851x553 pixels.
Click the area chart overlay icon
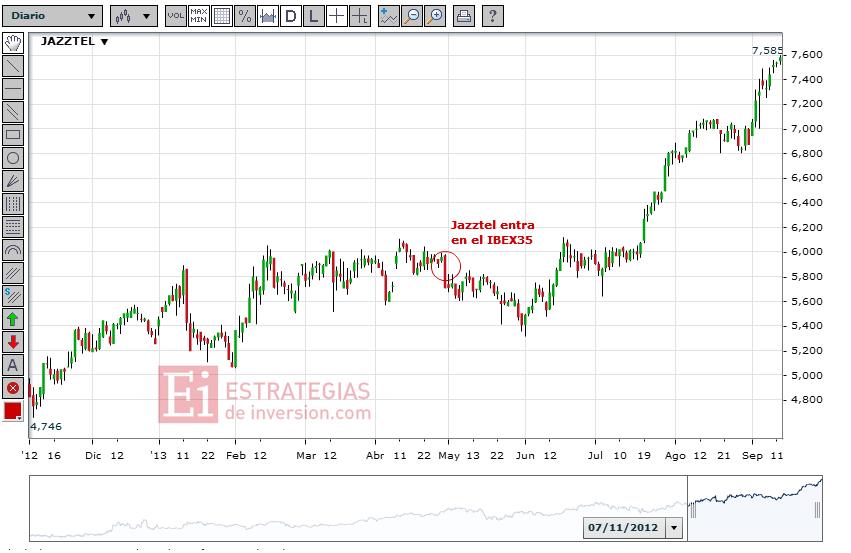(268, 16)
